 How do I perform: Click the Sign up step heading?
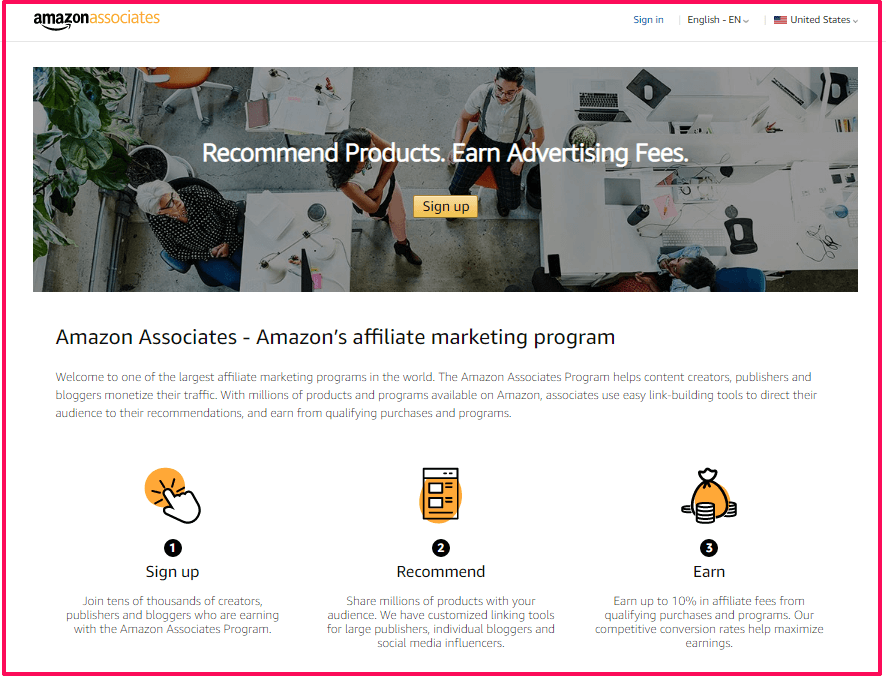172,572
